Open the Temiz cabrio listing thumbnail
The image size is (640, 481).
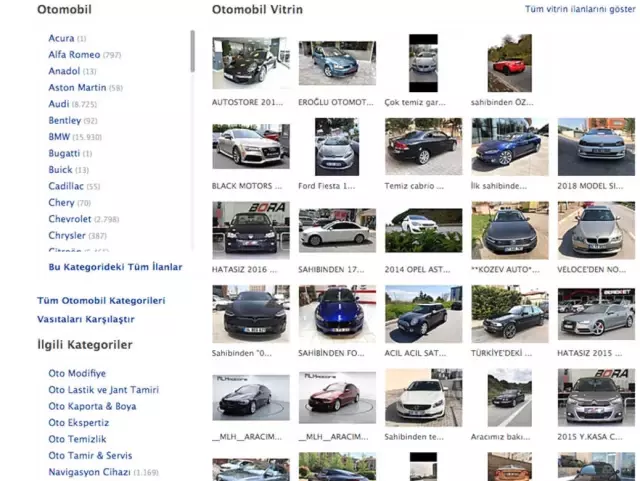coord(424,147)
